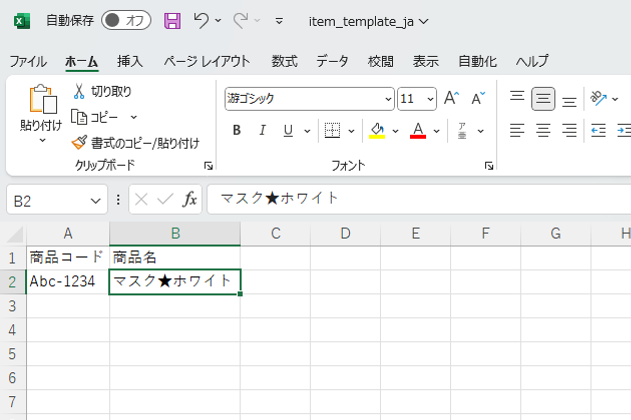
Task: Expand the Name Box dropdown arrow
Action: click(x=96, y=200)
